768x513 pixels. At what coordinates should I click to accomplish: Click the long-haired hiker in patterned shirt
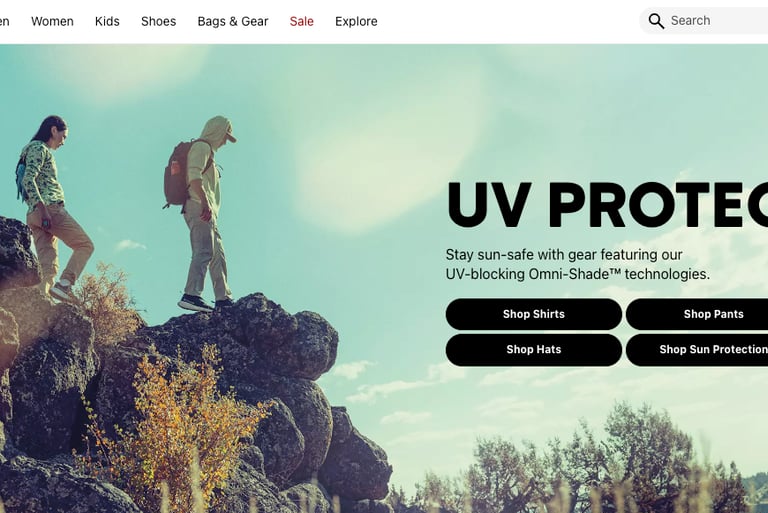coord(52,208)
